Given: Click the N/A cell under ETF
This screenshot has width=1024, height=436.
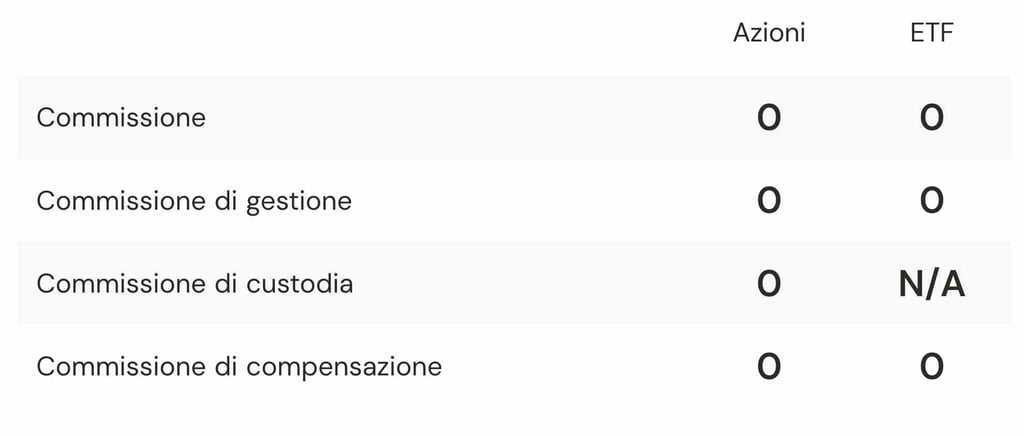Looking at the screenshot, I should [931, 285].
